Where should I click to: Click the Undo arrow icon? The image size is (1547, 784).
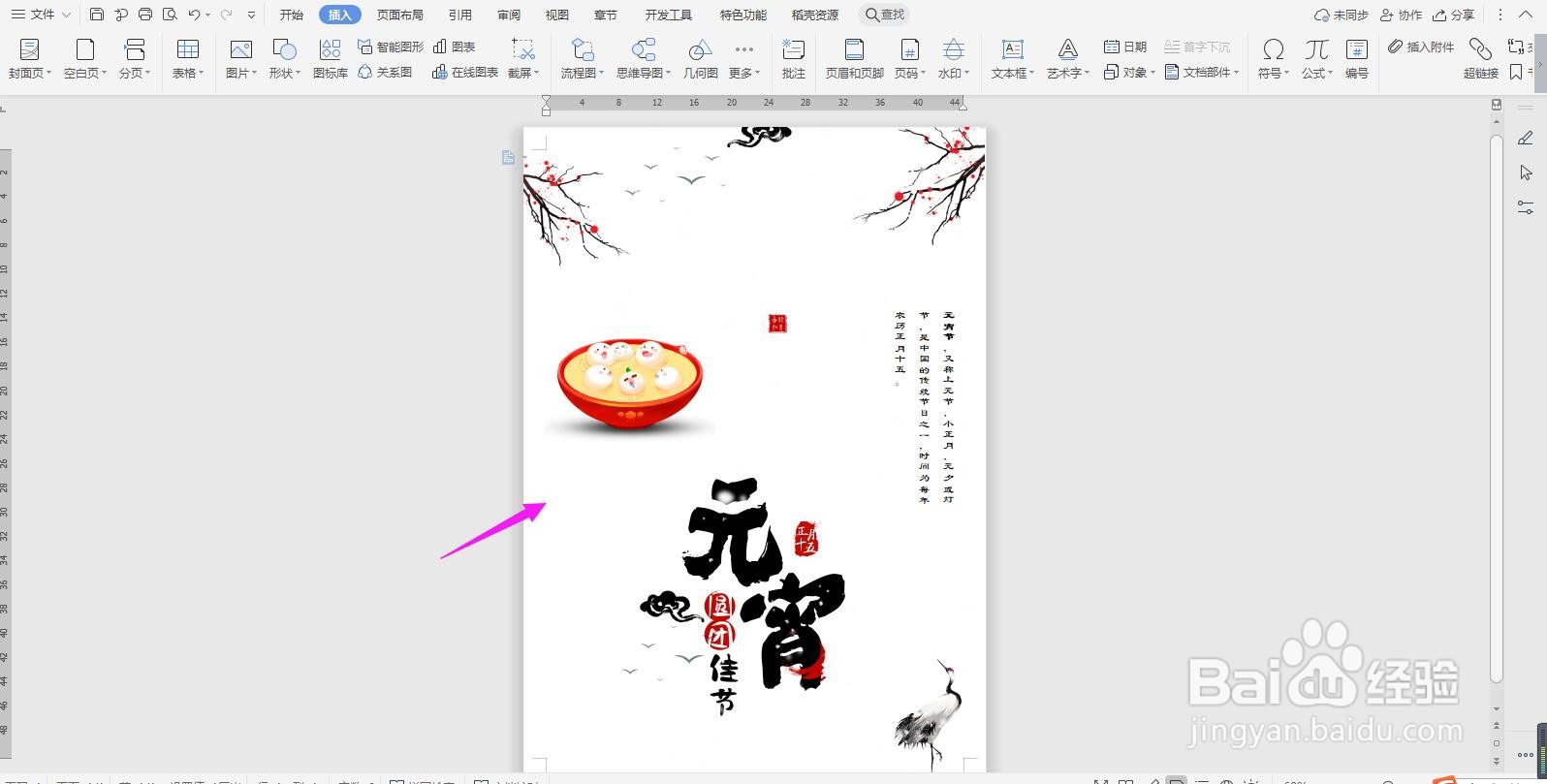coord(194,15)
